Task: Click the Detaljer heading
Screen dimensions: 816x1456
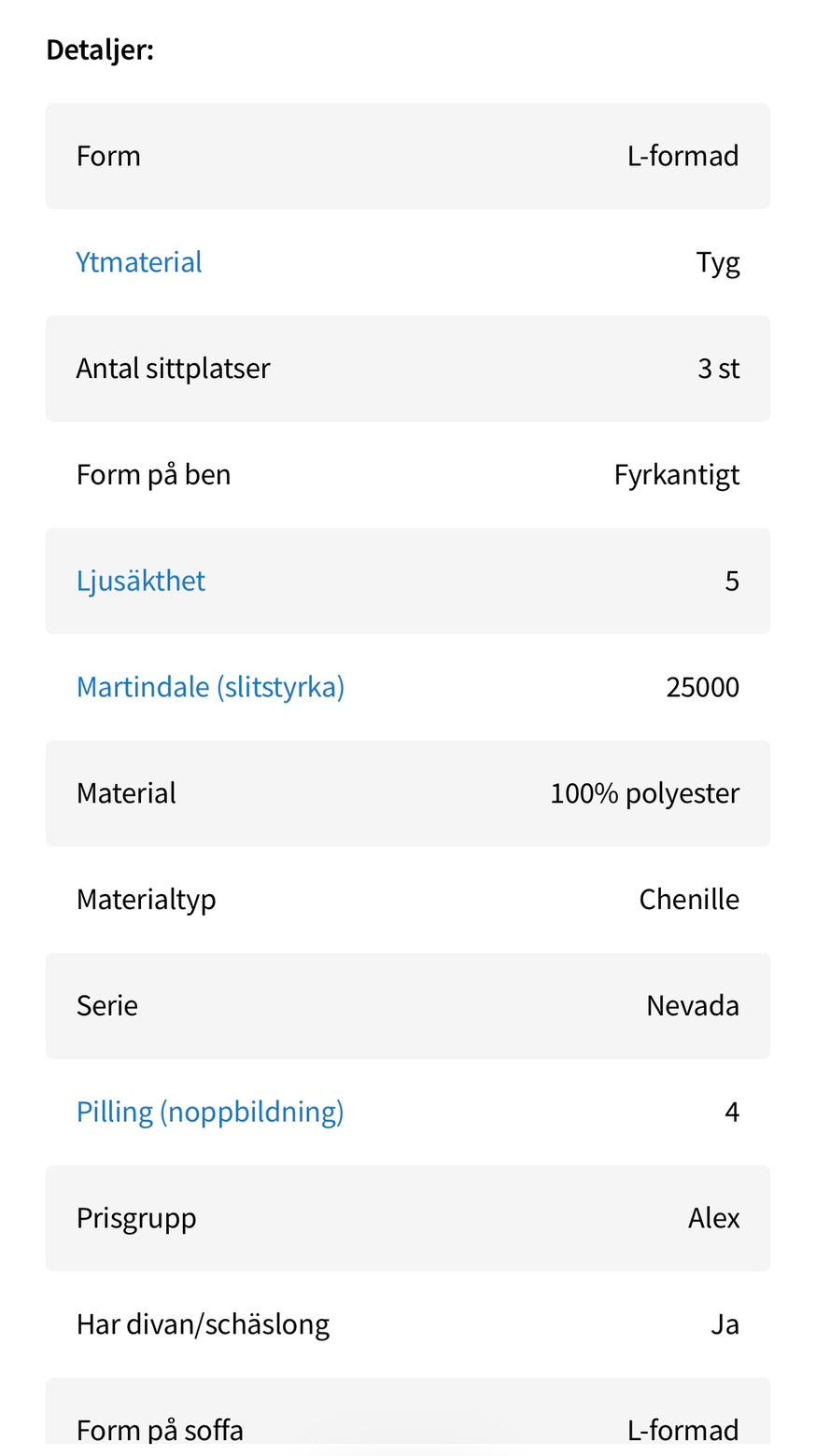Action: [x=100, y=49]
